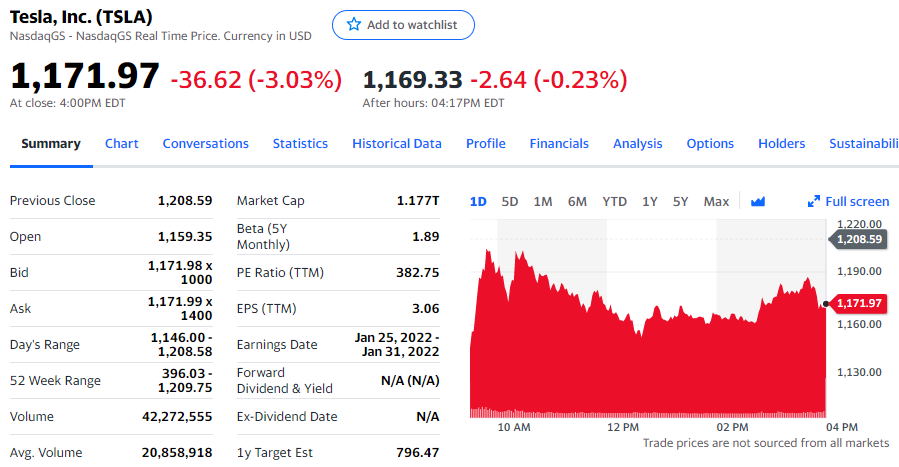
Task: Select the 1Y chart range
Action: [650, 201]
